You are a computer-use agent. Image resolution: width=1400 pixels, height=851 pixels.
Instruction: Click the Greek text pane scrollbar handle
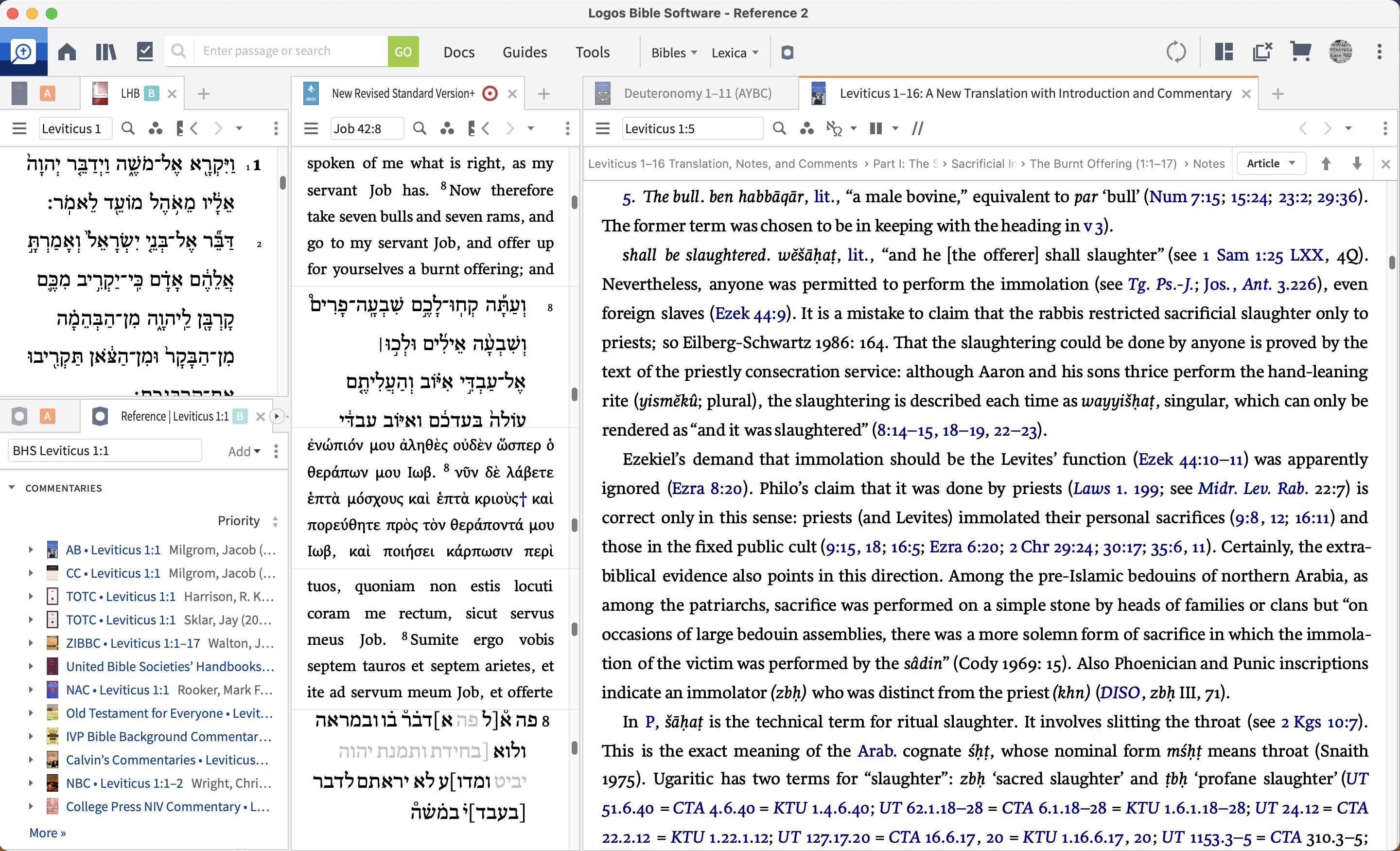(575, 525)
